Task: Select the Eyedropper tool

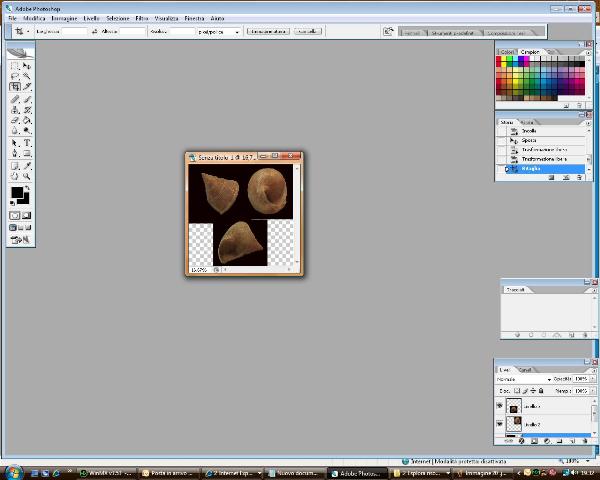Action: point(27,166)
